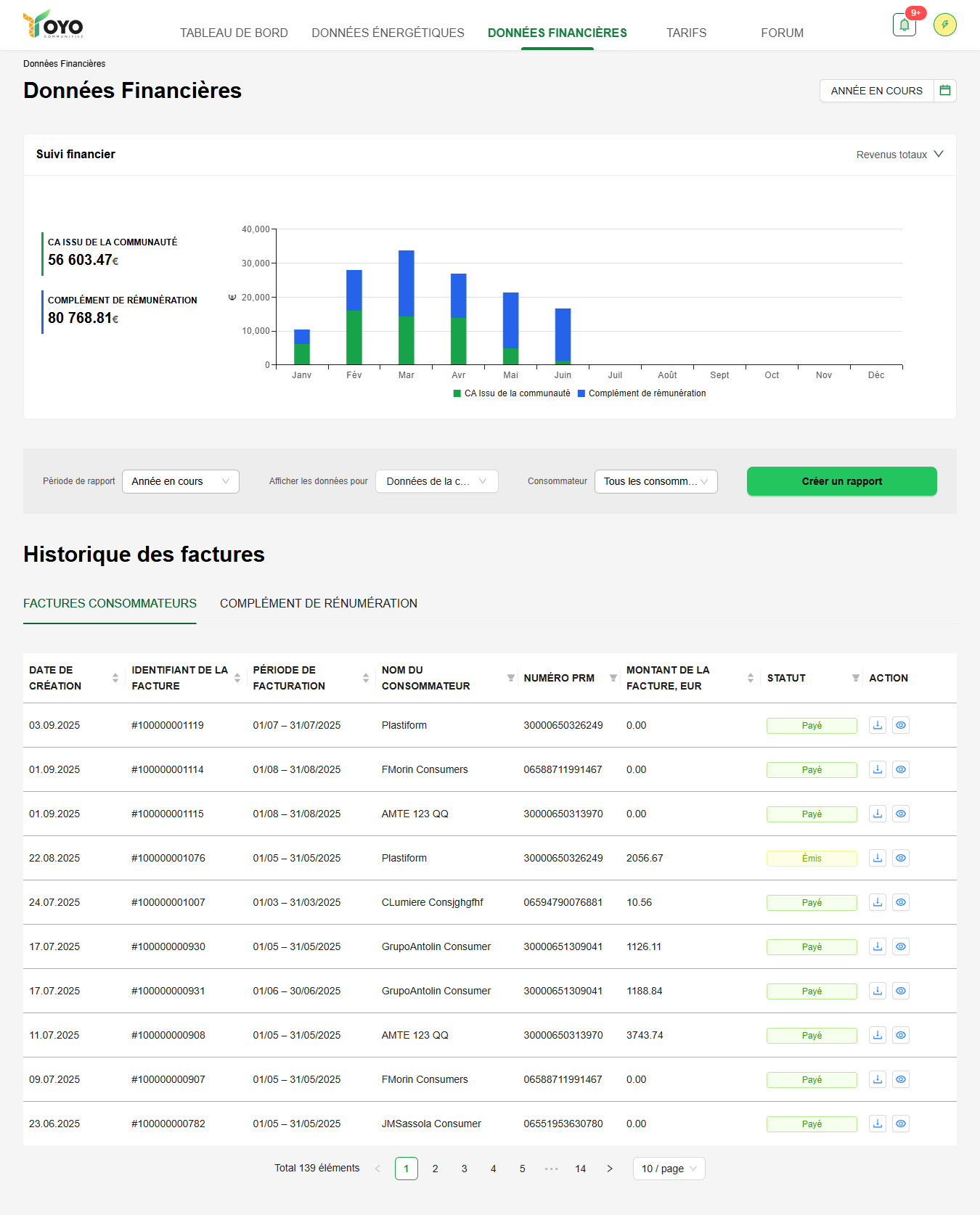This screenshot has height=1215, width=980.
Task: Sort by Date de création
Action: [115, 678]
